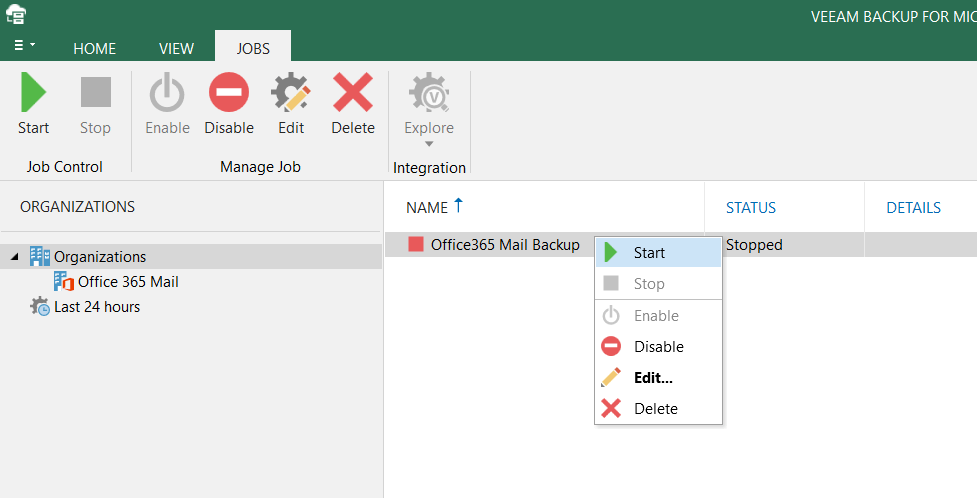Sort by the NAME column header

426,208
